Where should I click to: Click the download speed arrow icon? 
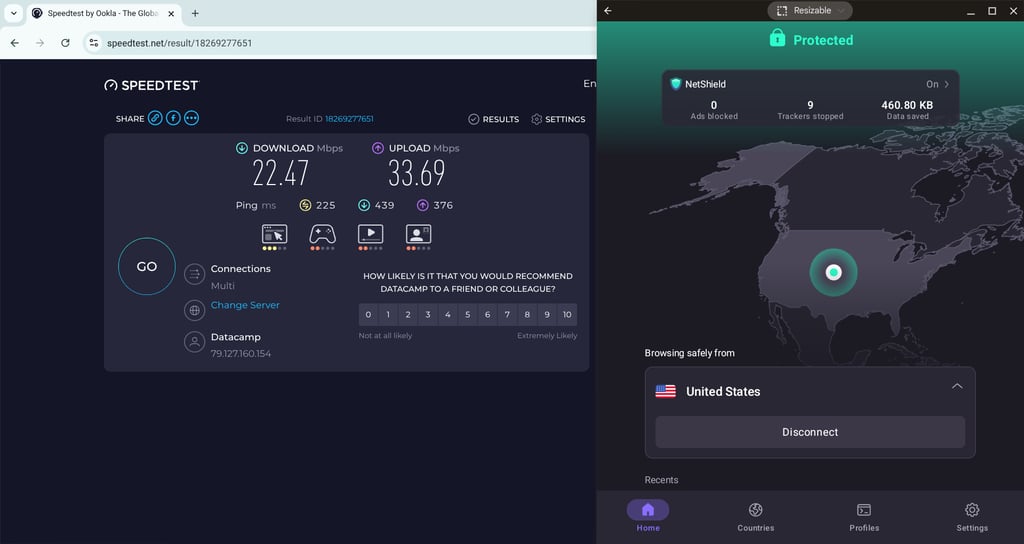(242, 148)
